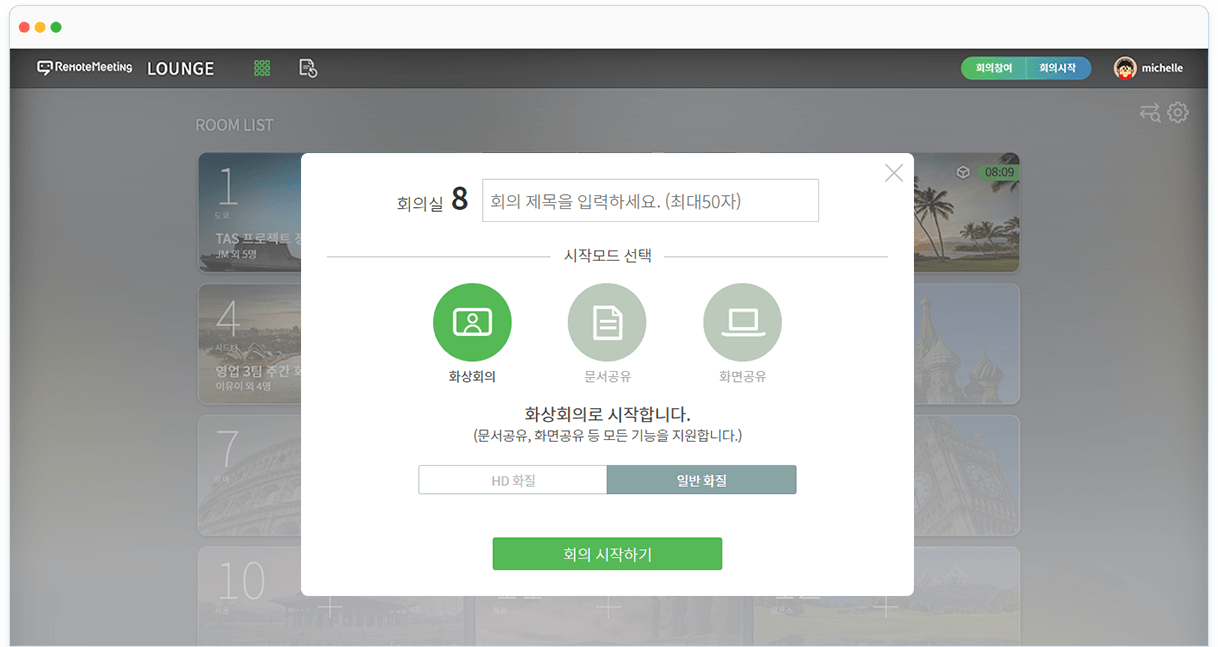Select the 문서공유 document sharing mode icon
Image resolution: width=1218 pixels, height=647 pixels.
coord(607,322)
